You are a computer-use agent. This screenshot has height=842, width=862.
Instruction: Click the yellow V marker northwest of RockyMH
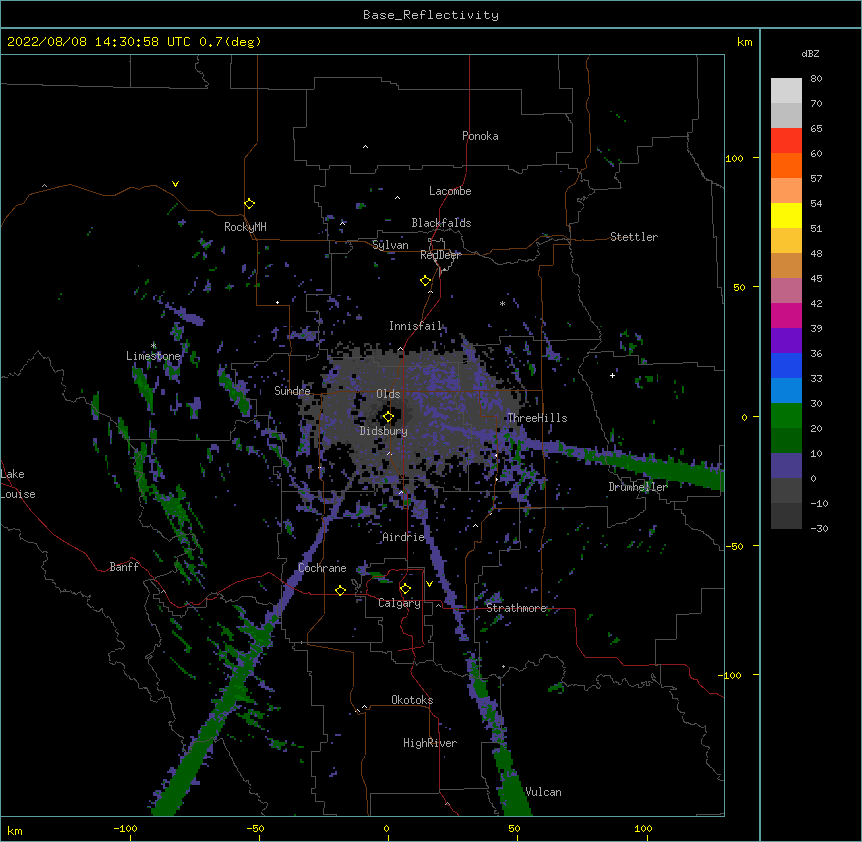(x=175, y=184)
